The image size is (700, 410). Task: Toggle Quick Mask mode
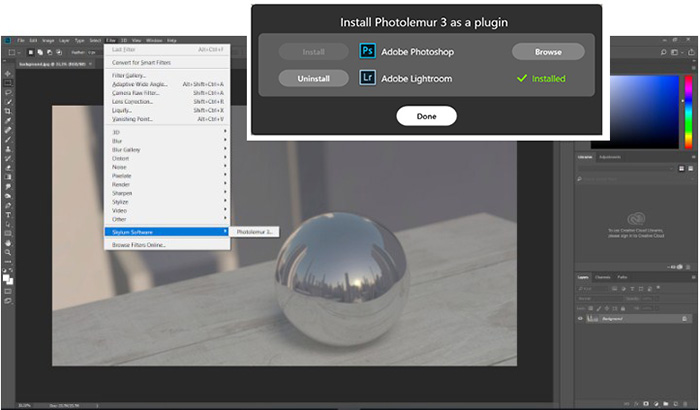pos(8,291)
